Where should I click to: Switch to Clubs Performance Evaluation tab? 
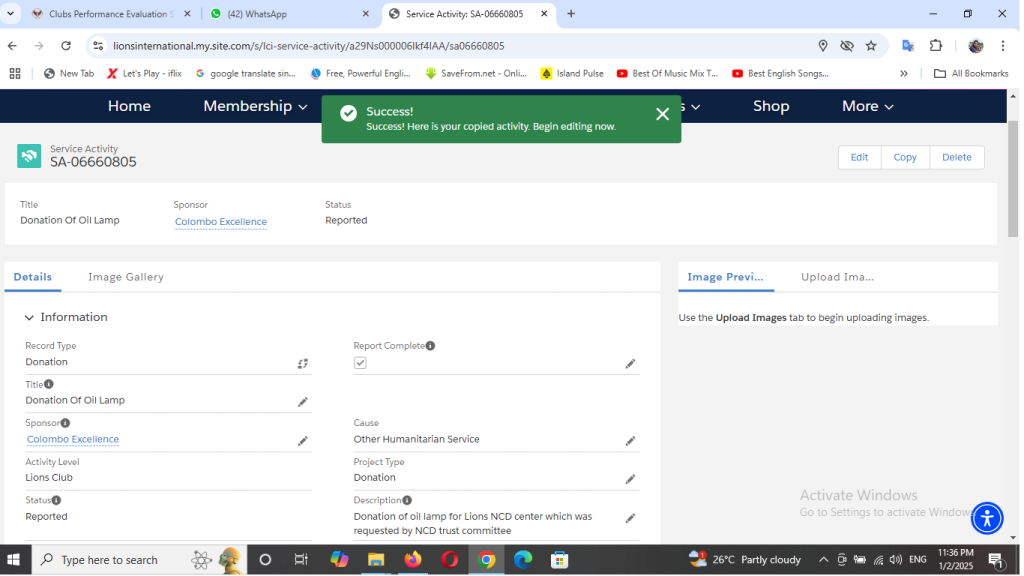coord(111,14)
